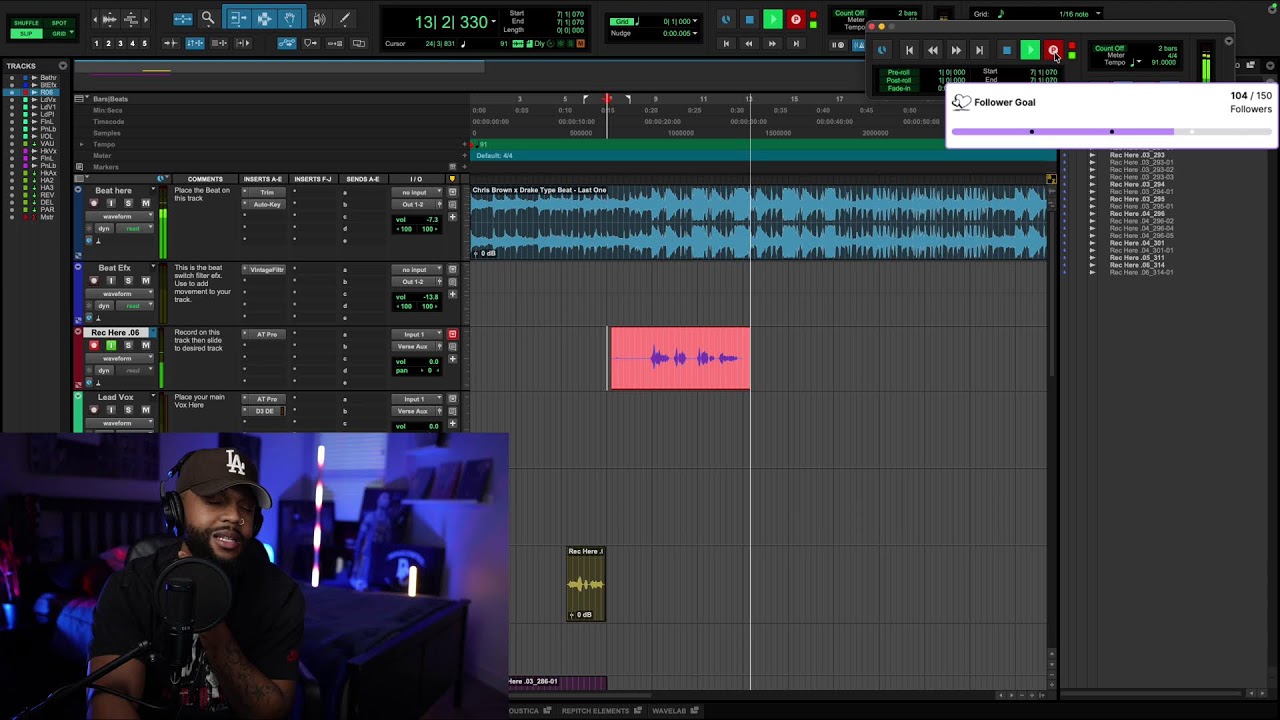Click the MIDI zoom button
Viewport: 1280px width, 720px height.
[131, 18]
